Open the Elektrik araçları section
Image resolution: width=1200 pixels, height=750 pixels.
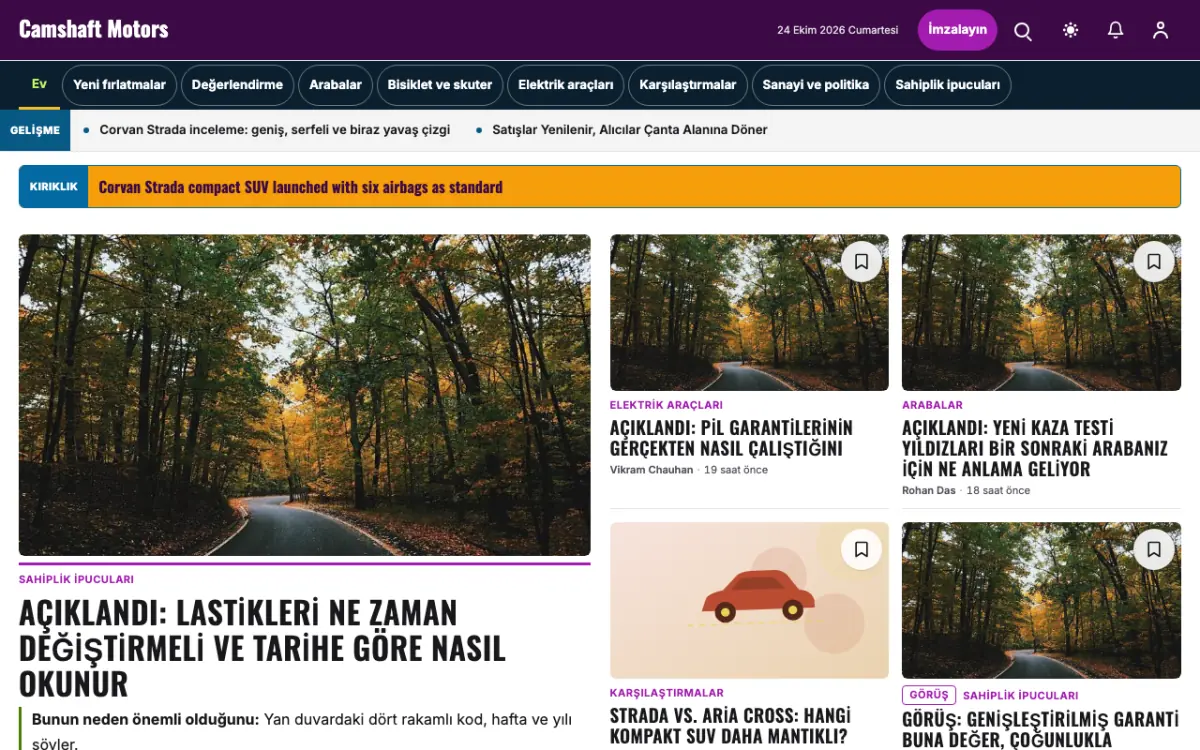click(566, 85)
